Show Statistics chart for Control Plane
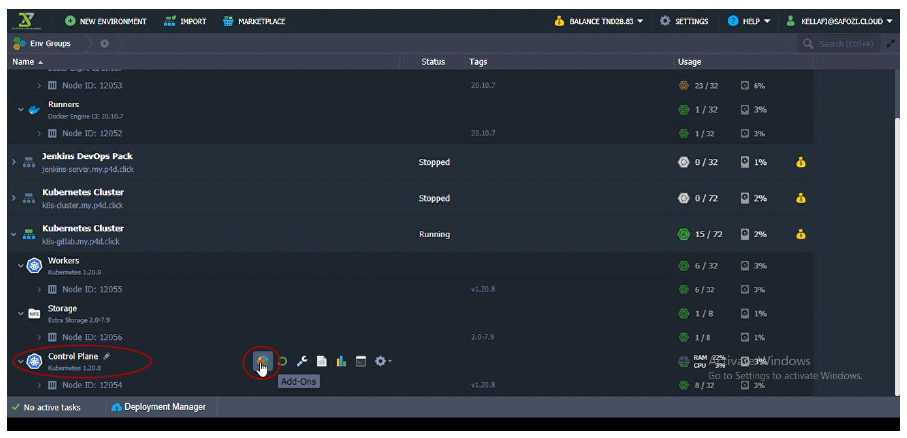Screen dimensions: 907x438 (341, 362)
